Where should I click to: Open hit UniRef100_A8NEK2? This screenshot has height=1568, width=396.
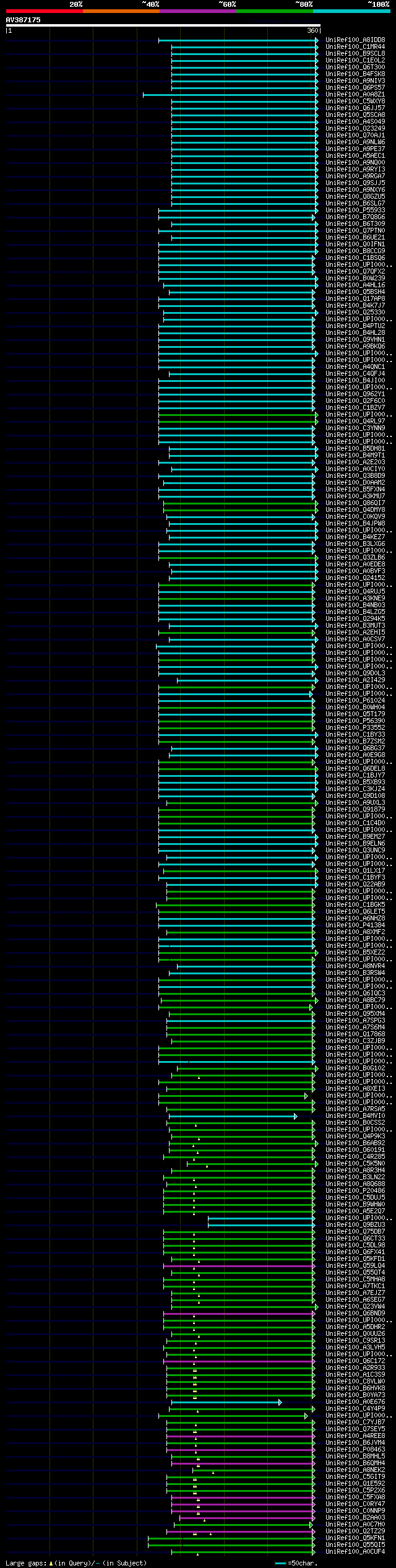point(355,1470)
